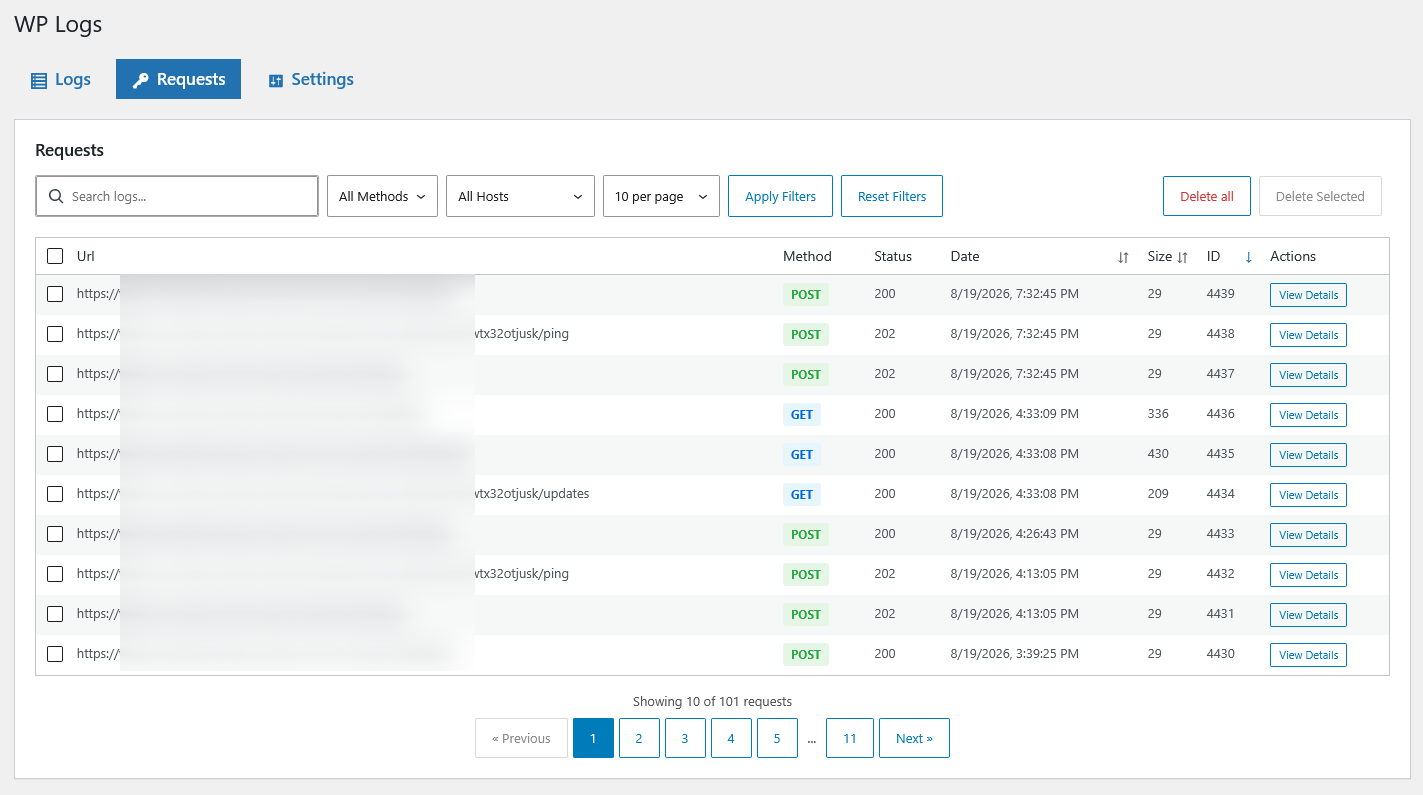Open the Settings tab
The image size is (1423, 795).
tap(311, 79)
